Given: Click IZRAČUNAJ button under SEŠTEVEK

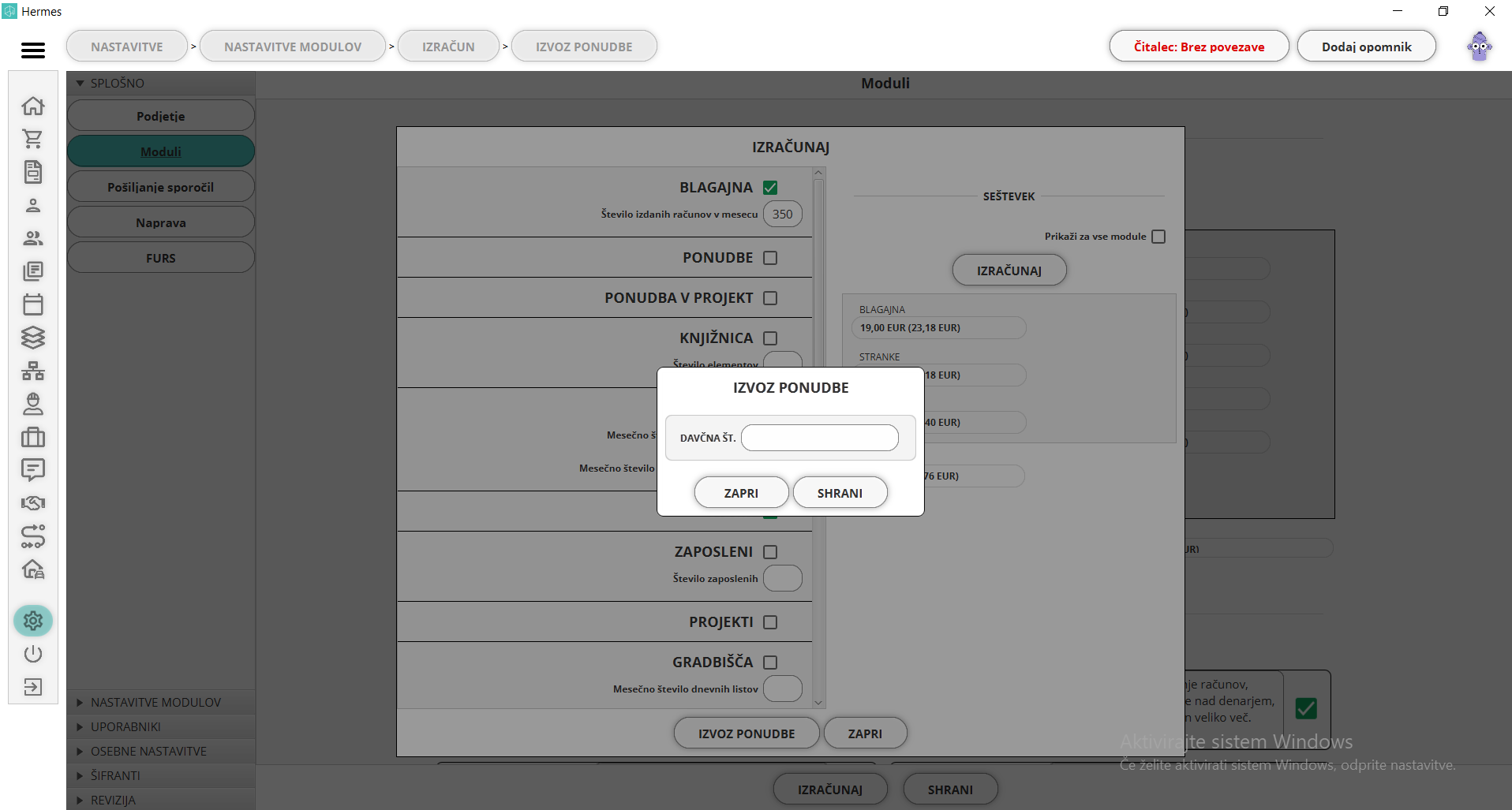Looking at the screenshot, I should click(1009, 271).
